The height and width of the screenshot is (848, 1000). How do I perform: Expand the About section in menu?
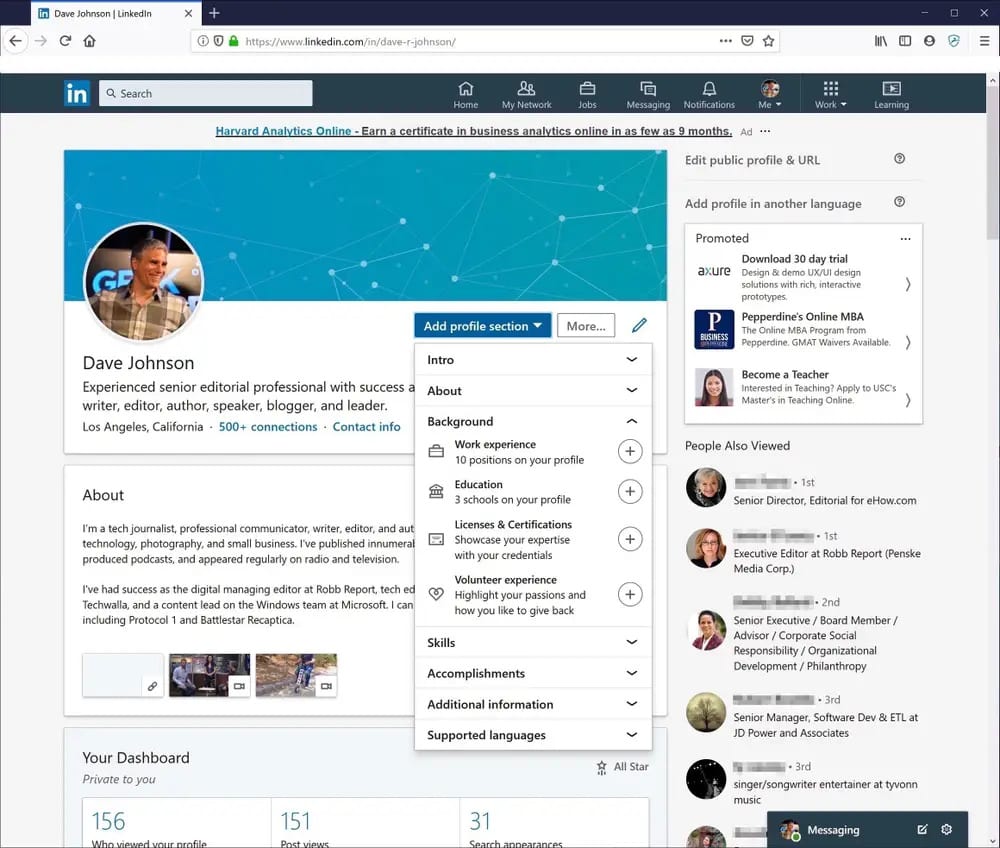pyautogui.click(x=533, y=391)
